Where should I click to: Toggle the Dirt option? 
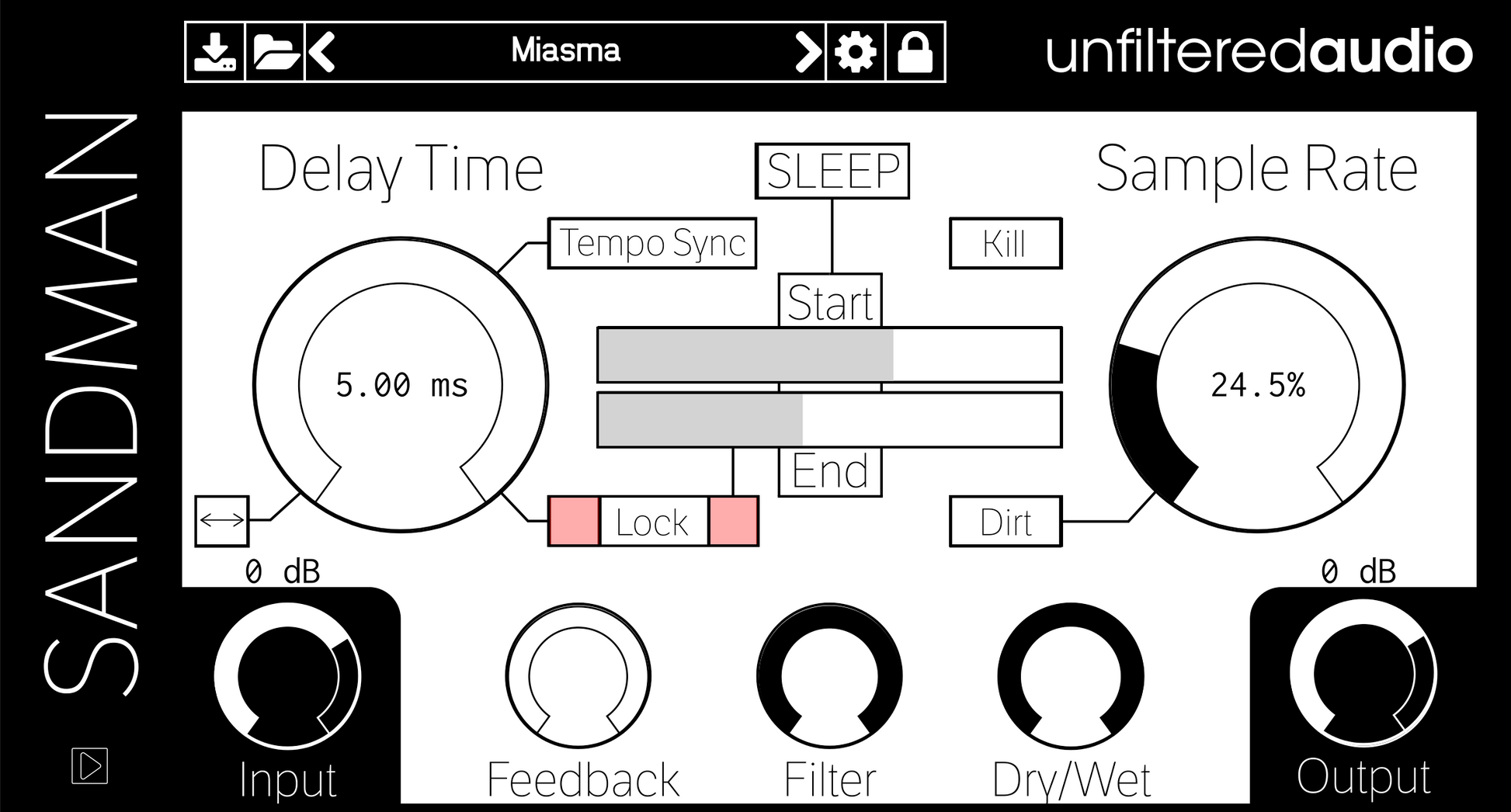pos(1006,522)
